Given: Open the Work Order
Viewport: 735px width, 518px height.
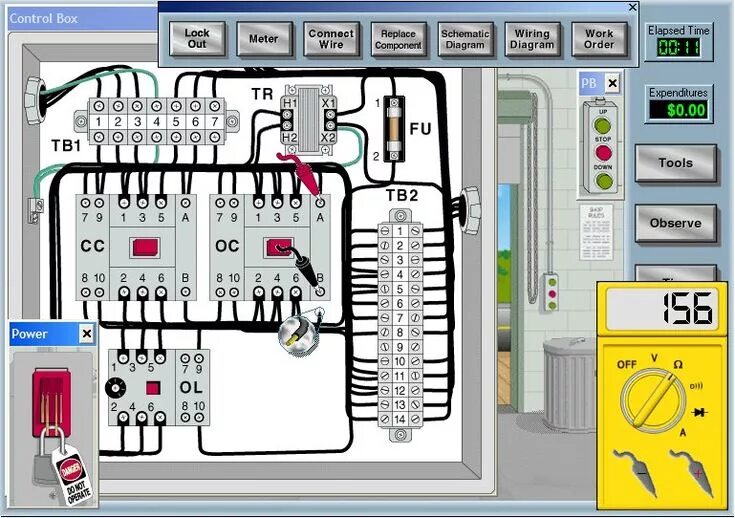Looking at the screenshot, I should 599,39.
